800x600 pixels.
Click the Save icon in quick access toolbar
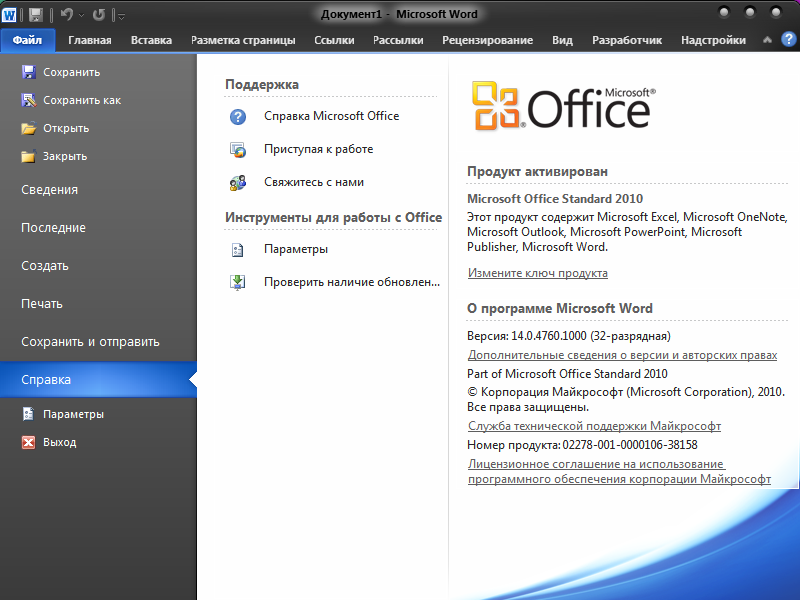pos(36,15)
